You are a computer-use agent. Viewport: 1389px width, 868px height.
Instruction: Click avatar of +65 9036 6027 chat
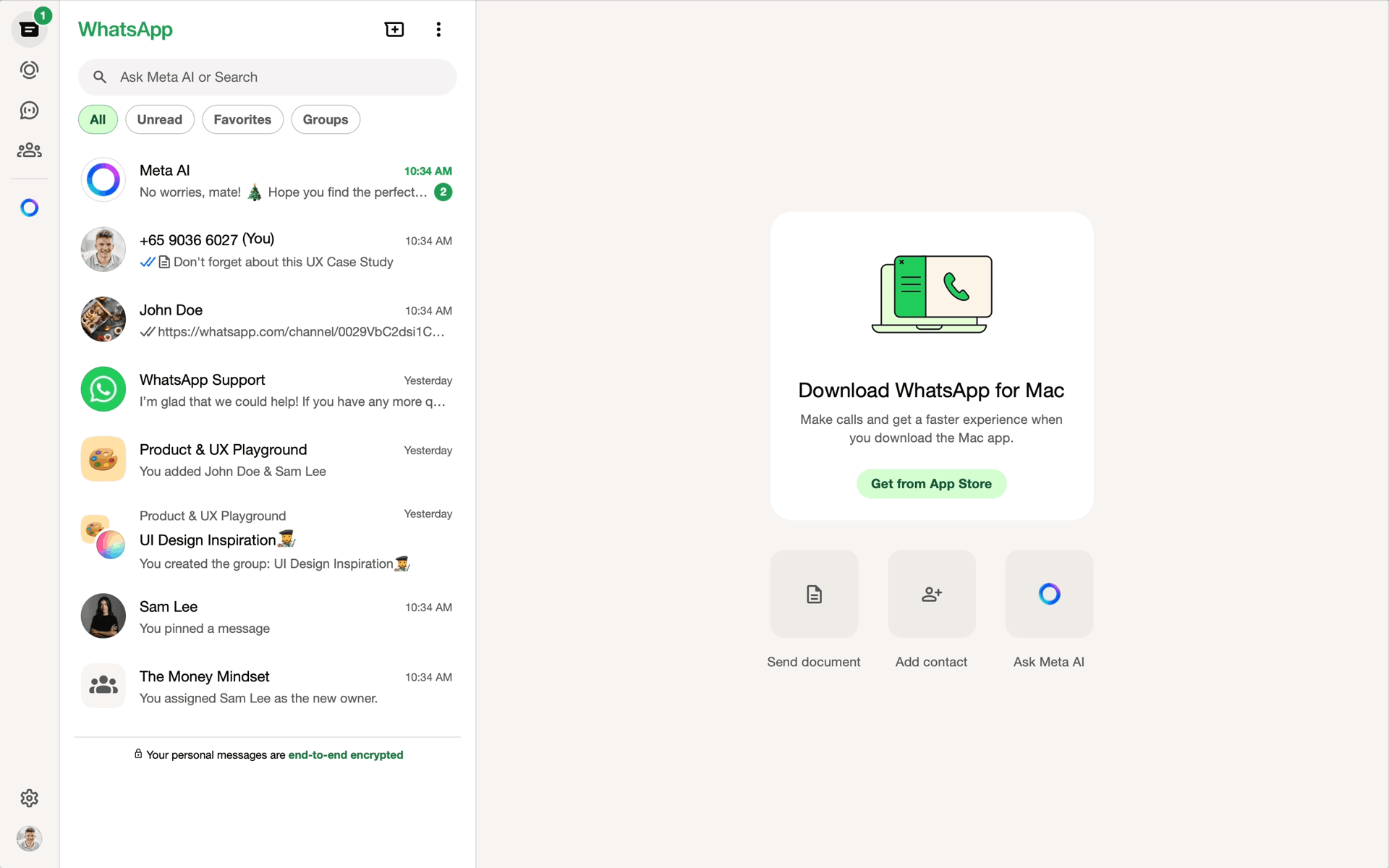pyautogui.click(x=103, y=250)
